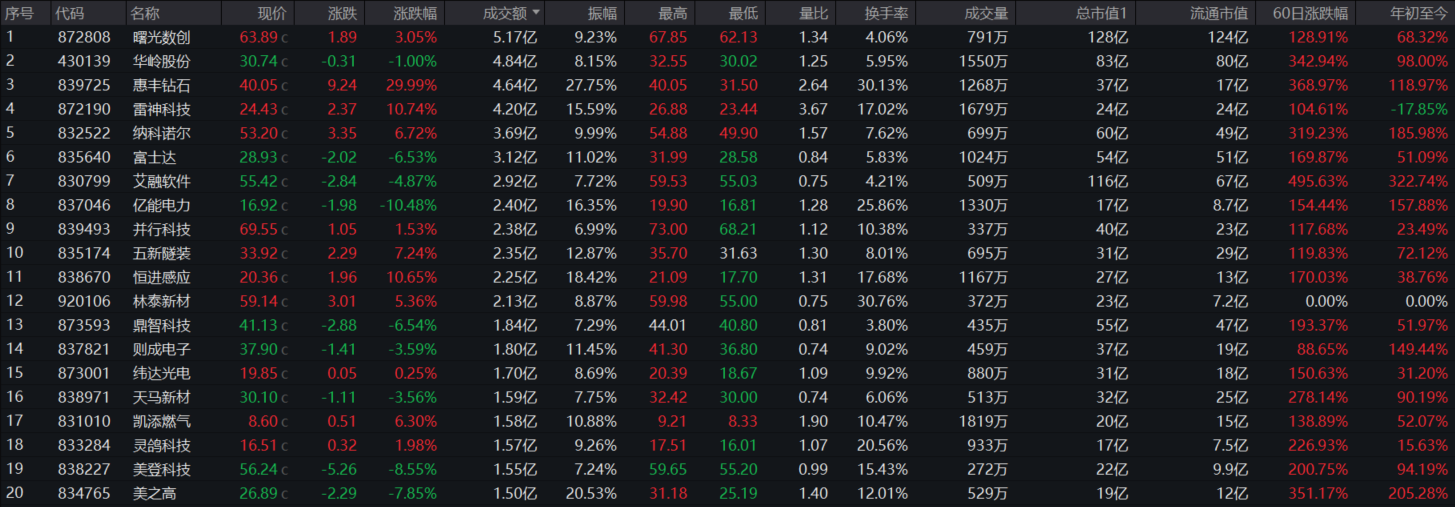Sort by the 年初至今 column header
Viewport: 1455px width, 507px height.
1418,13
